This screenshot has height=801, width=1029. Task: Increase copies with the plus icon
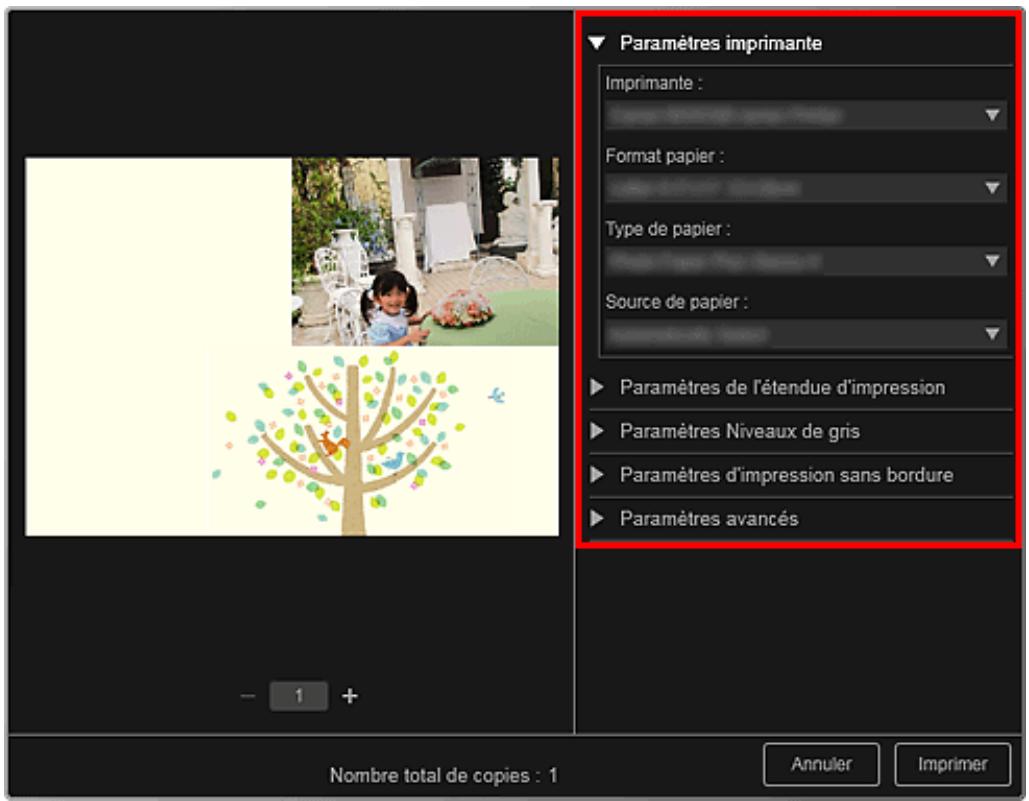pyautogui.click(x=350, y=696)
